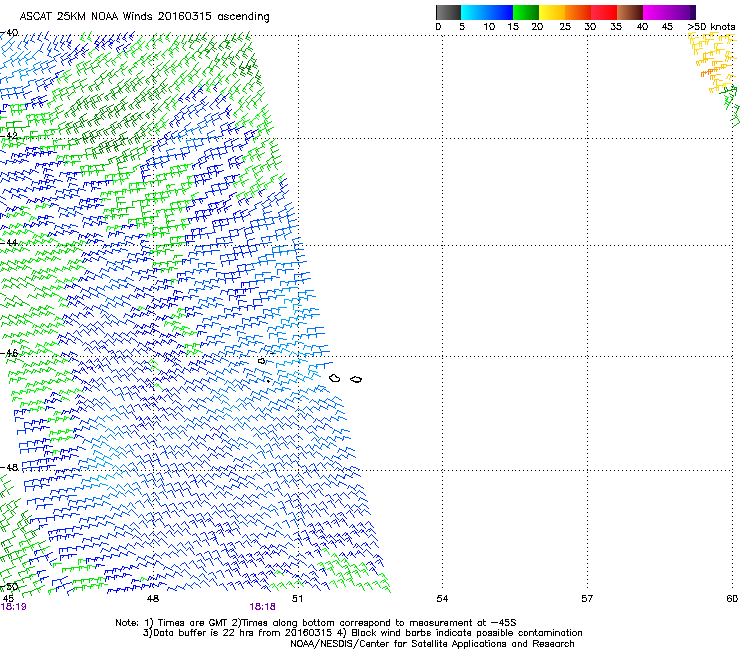
Task: Click the purple 18:18 time label
Action: 262,607
